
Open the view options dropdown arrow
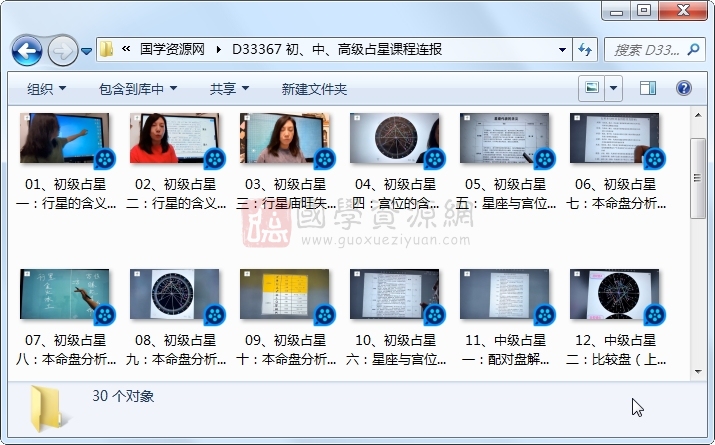tap(613, 88)
